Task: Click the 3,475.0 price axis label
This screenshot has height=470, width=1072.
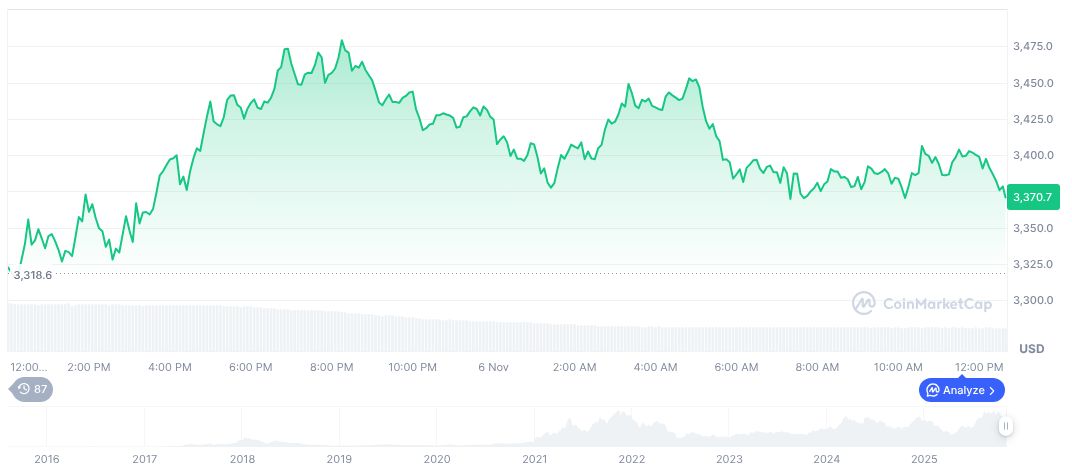Action: click(1033, 47)
